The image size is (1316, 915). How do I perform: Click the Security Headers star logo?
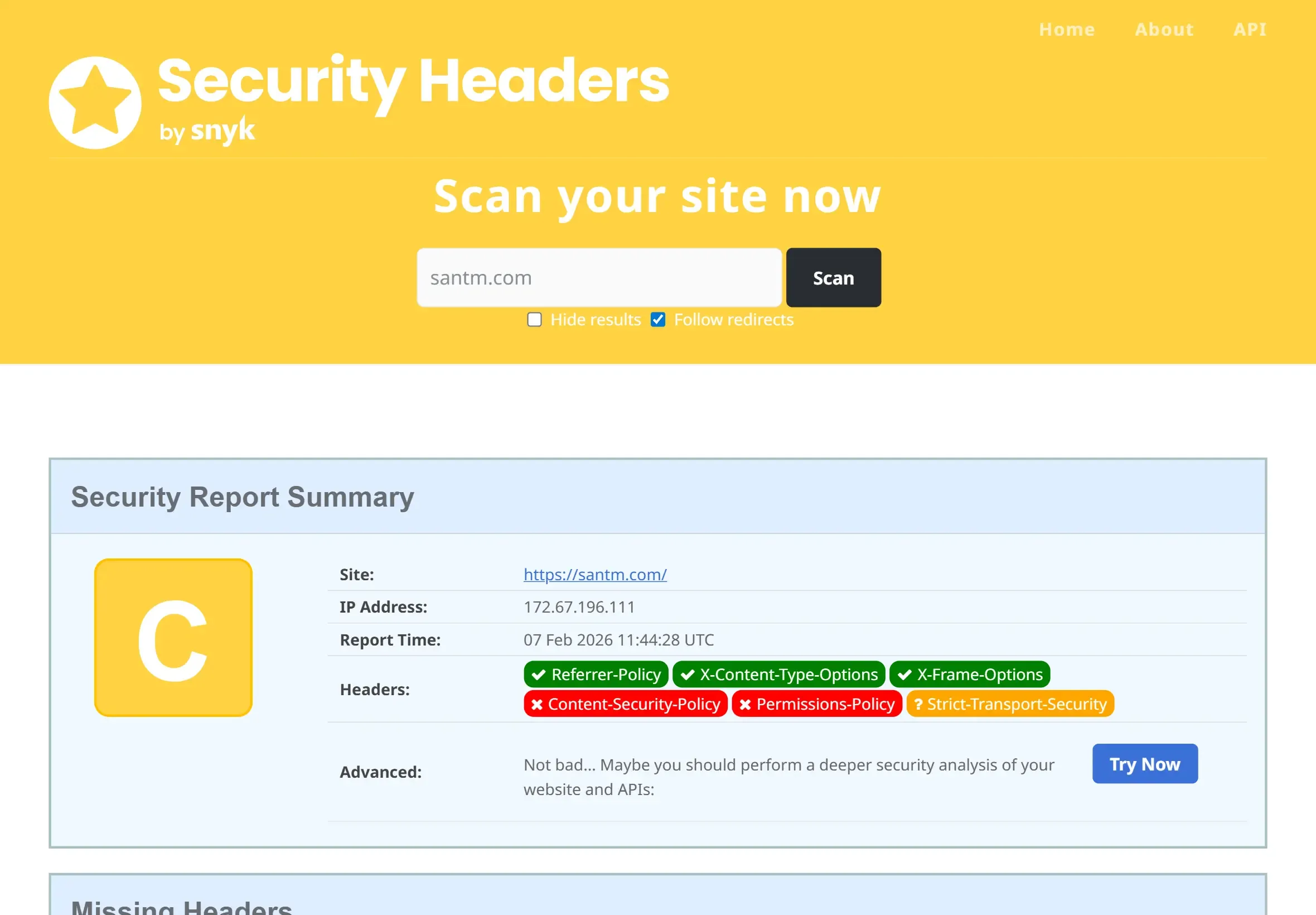coord(95,103)
